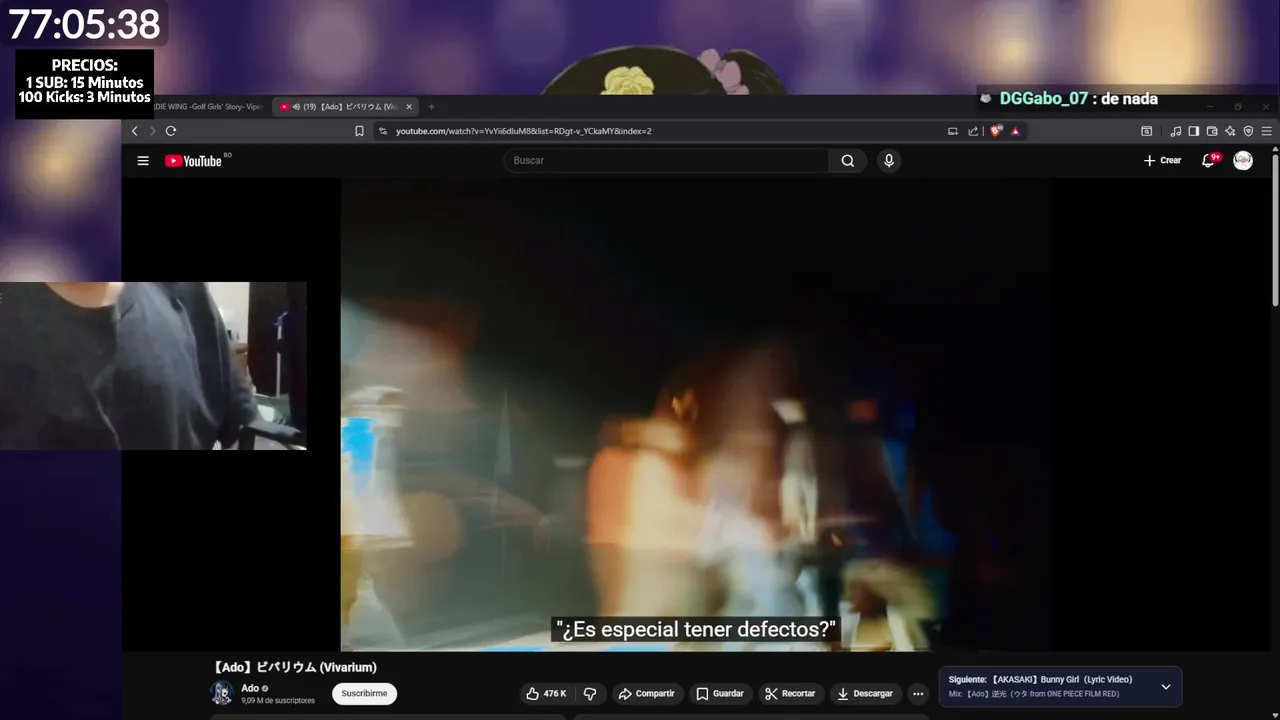Bookmark this page with the bookmark icon

359,131
